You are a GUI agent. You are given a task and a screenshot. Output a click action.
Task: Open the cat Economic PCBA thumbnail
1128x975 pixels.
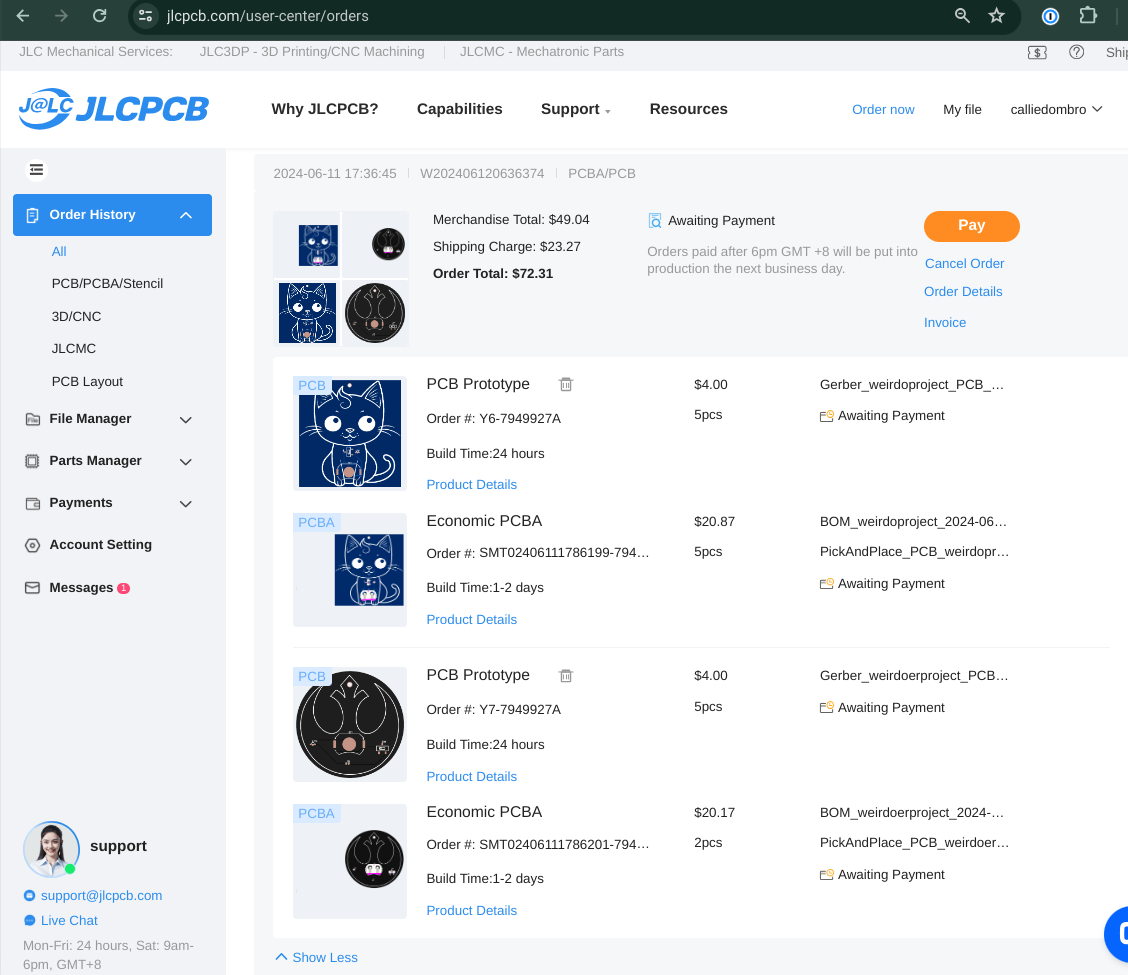click(350, 570)
